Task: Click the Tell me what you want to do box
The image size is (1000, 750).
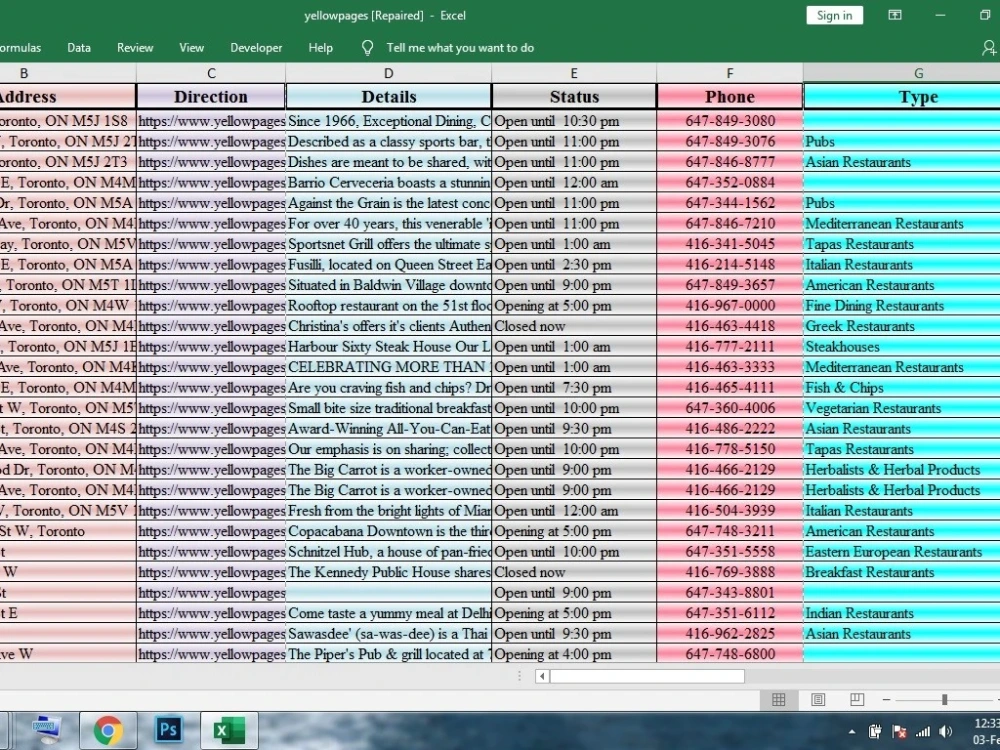Action: point(460,48)
